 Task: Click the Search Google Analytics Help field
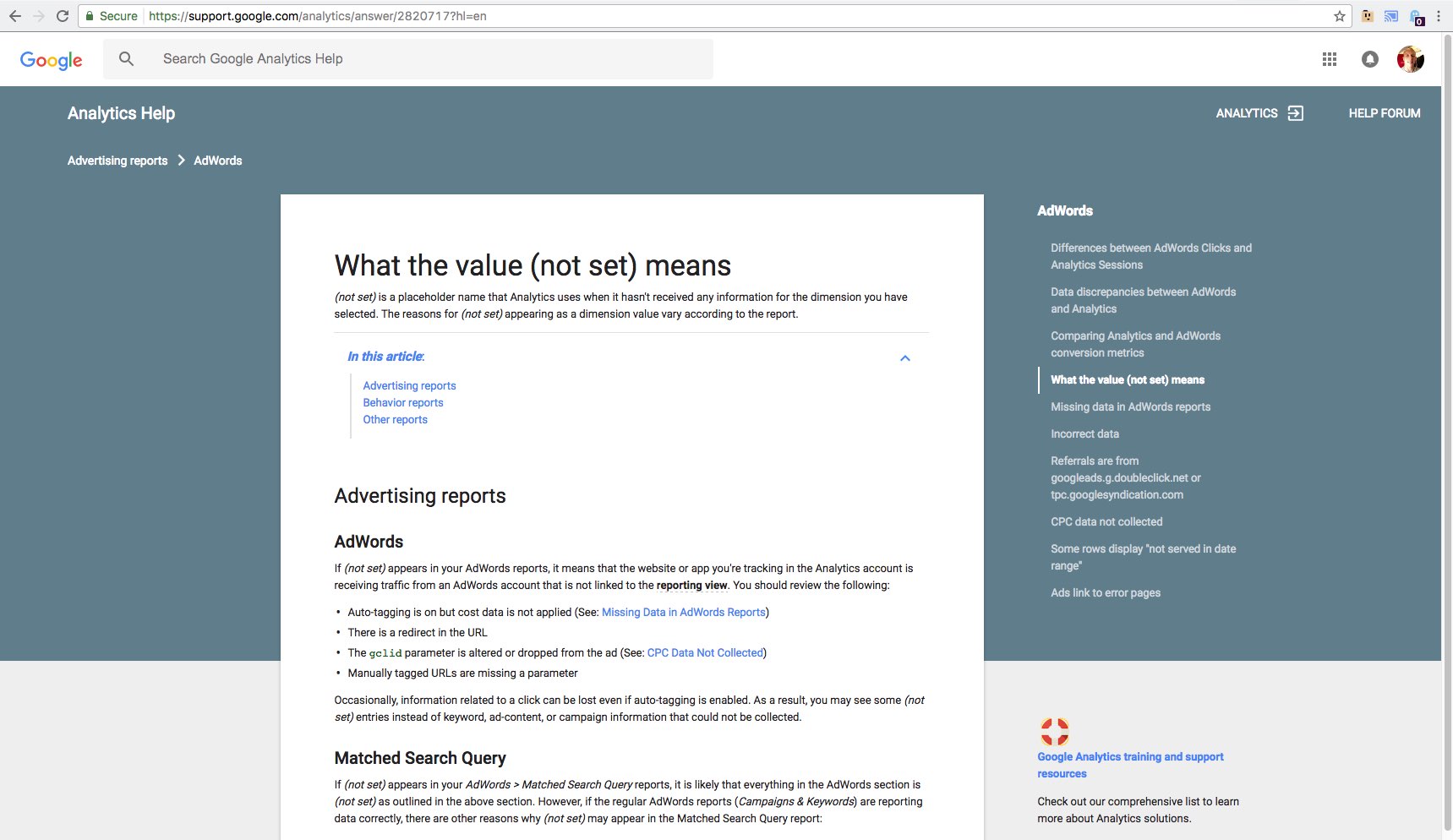338,58
